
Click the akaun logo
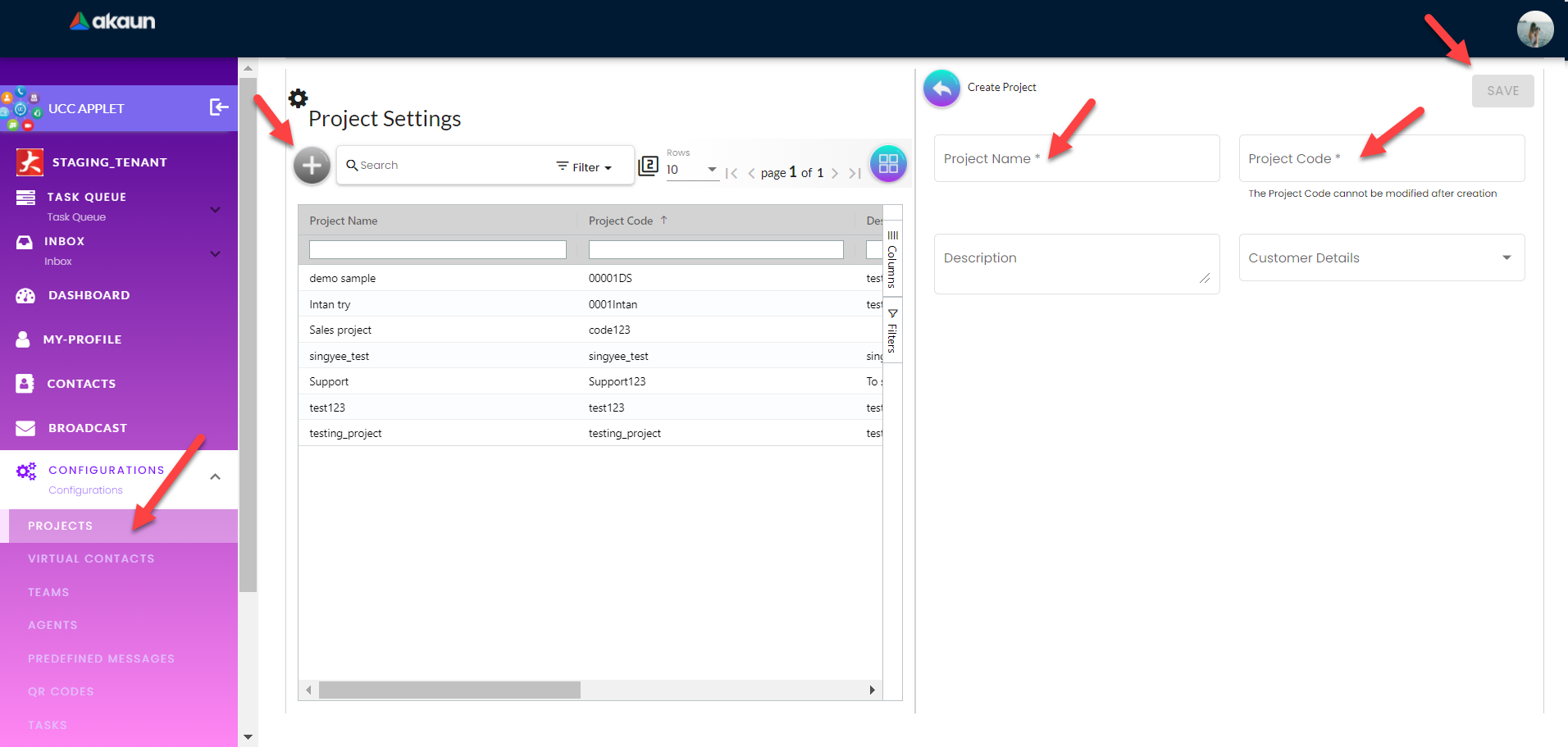[113, 21]
